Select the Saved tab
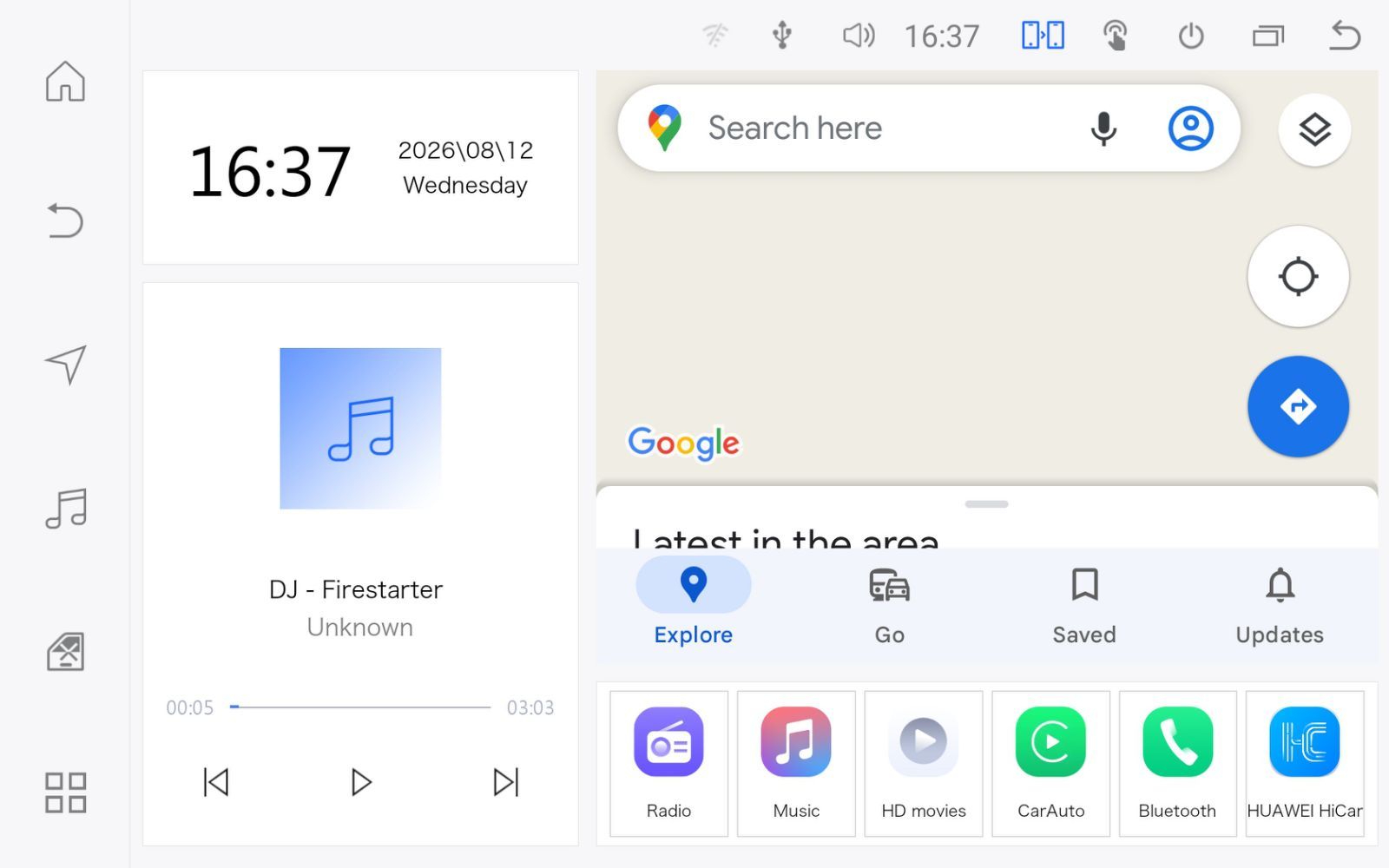1389x868 pixels. (x=1084, y=607)
